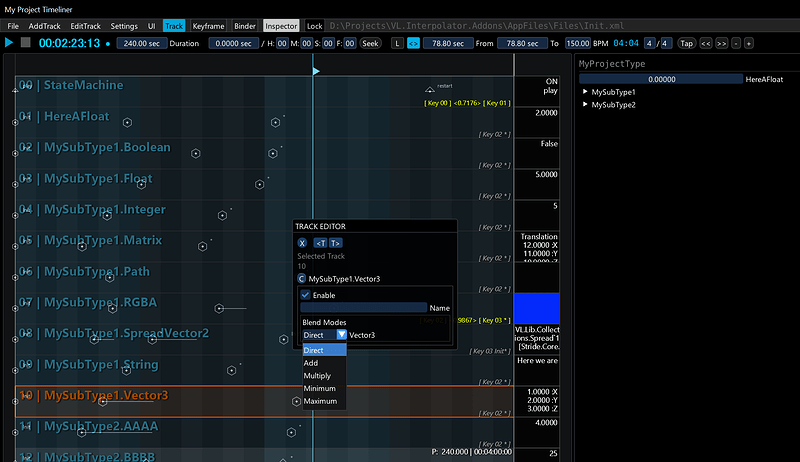Start playback with the blue Play button
Image resolution: width=800 pixels, height=462 pixels.
(9, 43)
